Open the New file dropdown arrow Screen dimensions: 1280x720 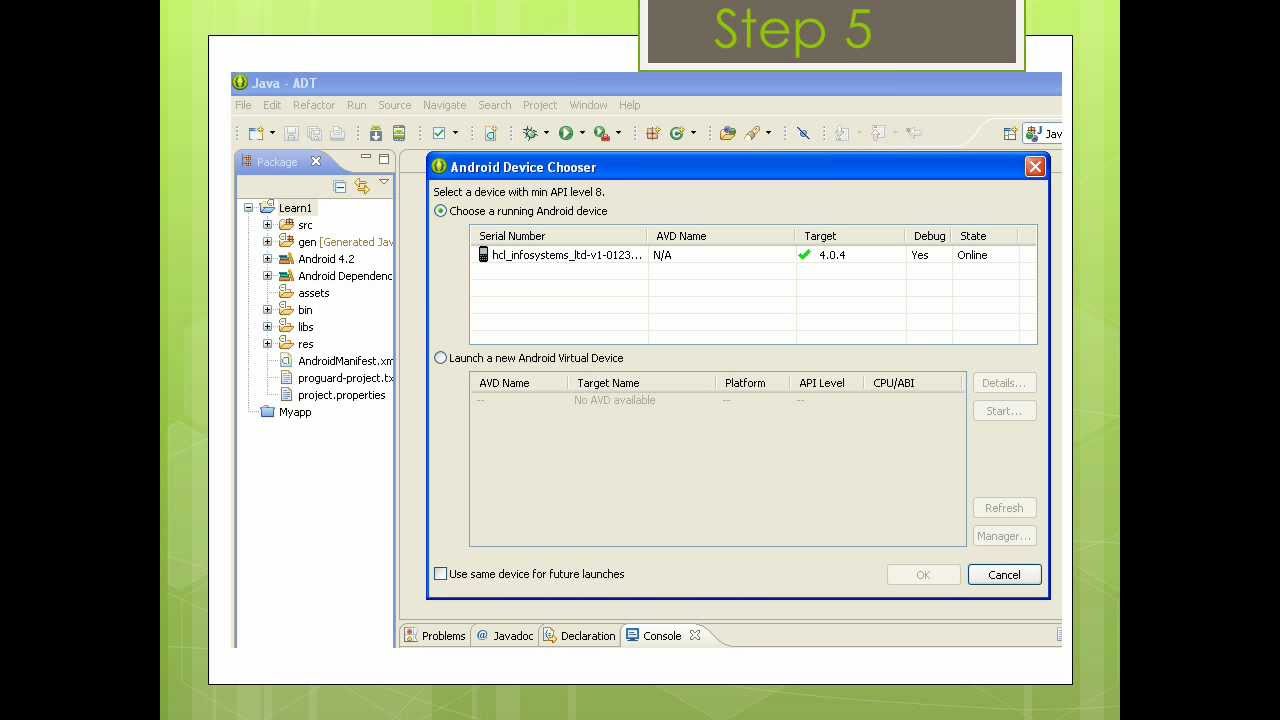[x=271, y=133]
